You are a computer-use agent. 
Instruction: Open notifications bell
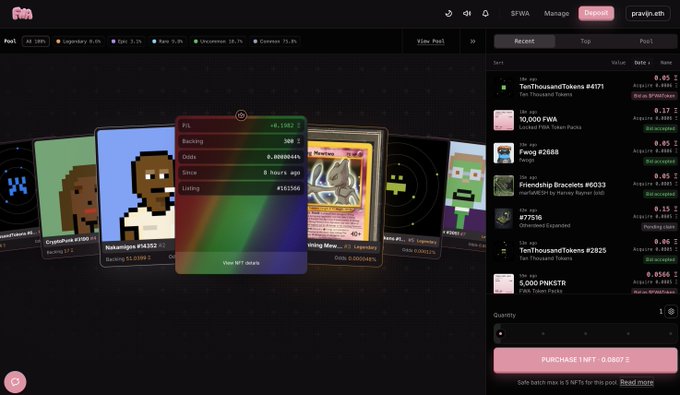[x=485, y=13]
